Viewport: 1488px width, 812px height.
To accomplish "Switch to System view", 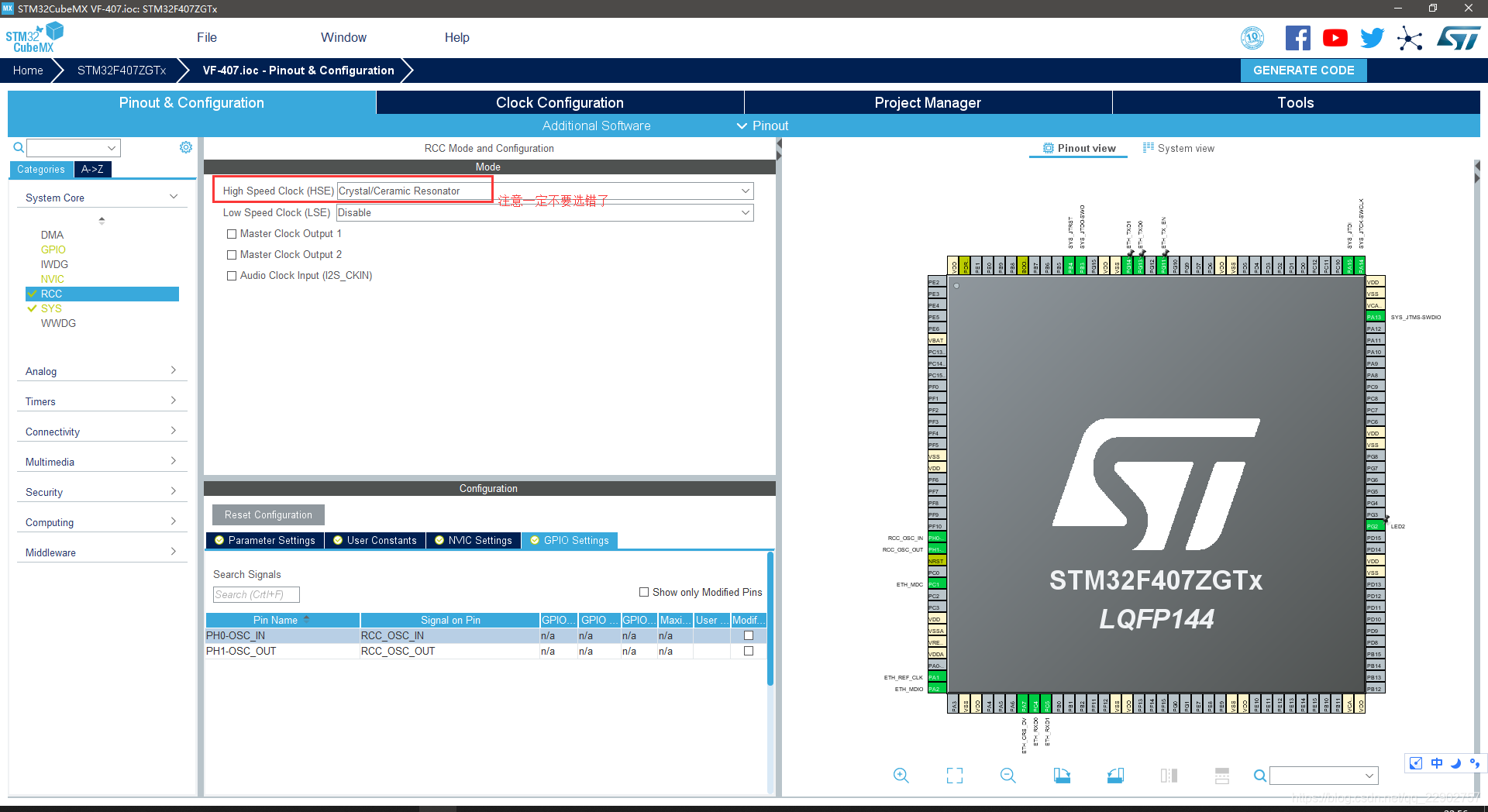I will point(1179,148).
